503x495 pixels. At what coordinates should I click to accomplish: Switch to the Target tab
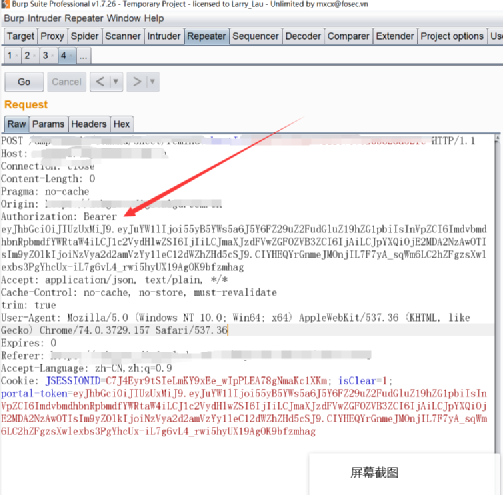(20, 36)
